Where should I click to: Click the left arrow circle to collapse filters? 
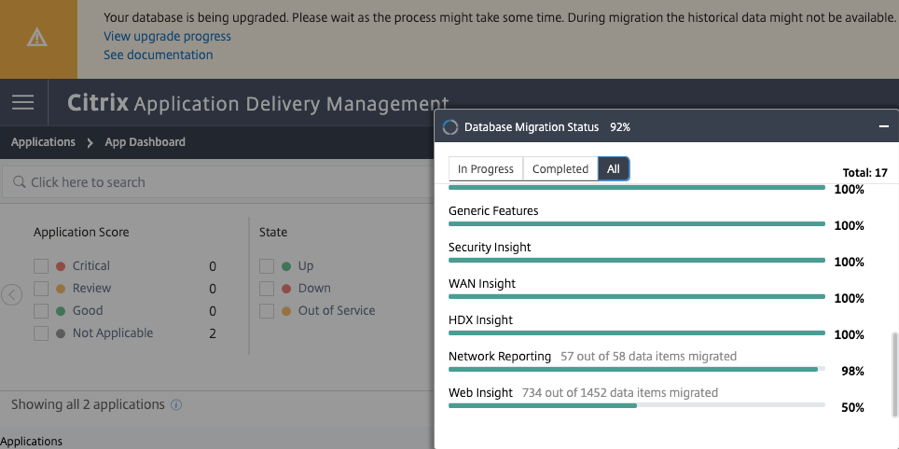point(11,295)
